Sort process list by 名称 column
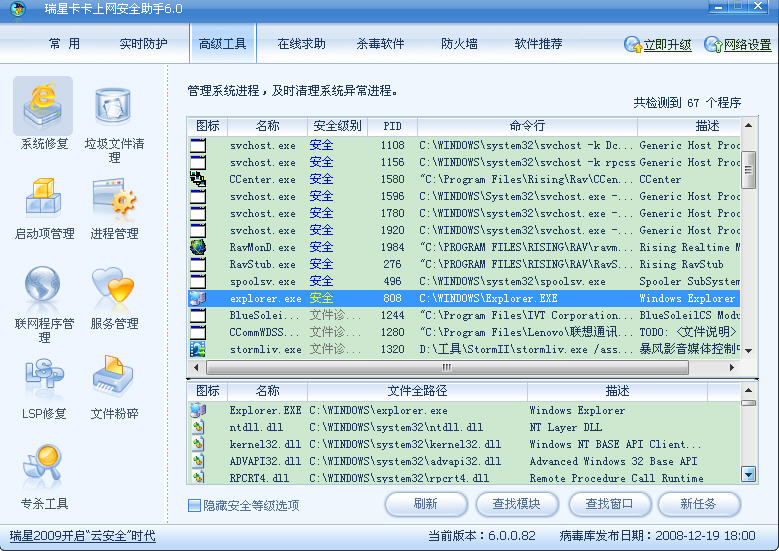Image resolution: width=779 pixels, height=551 pixels. [267, 126]
